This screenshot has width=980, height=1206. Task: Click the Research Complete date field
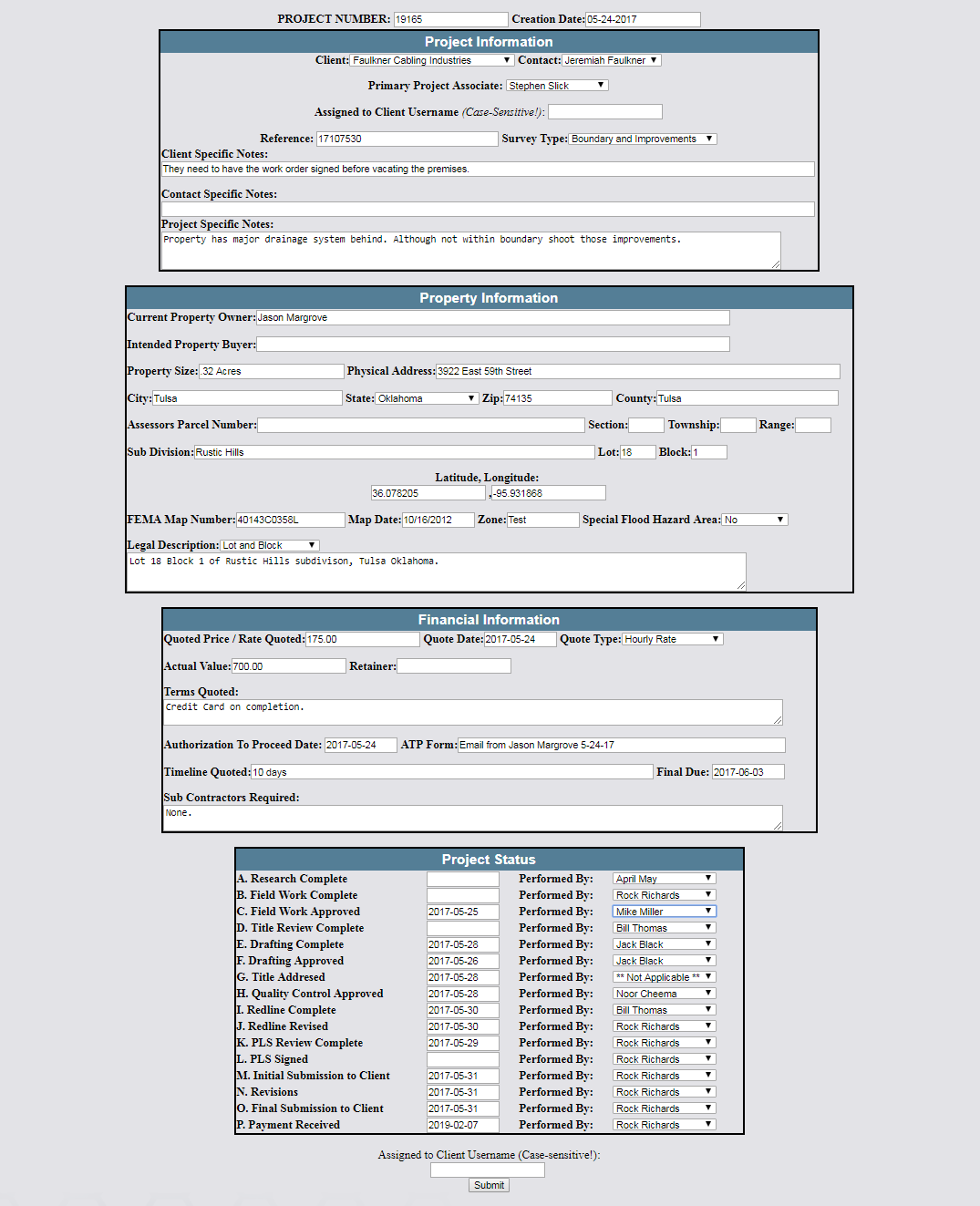463,880
